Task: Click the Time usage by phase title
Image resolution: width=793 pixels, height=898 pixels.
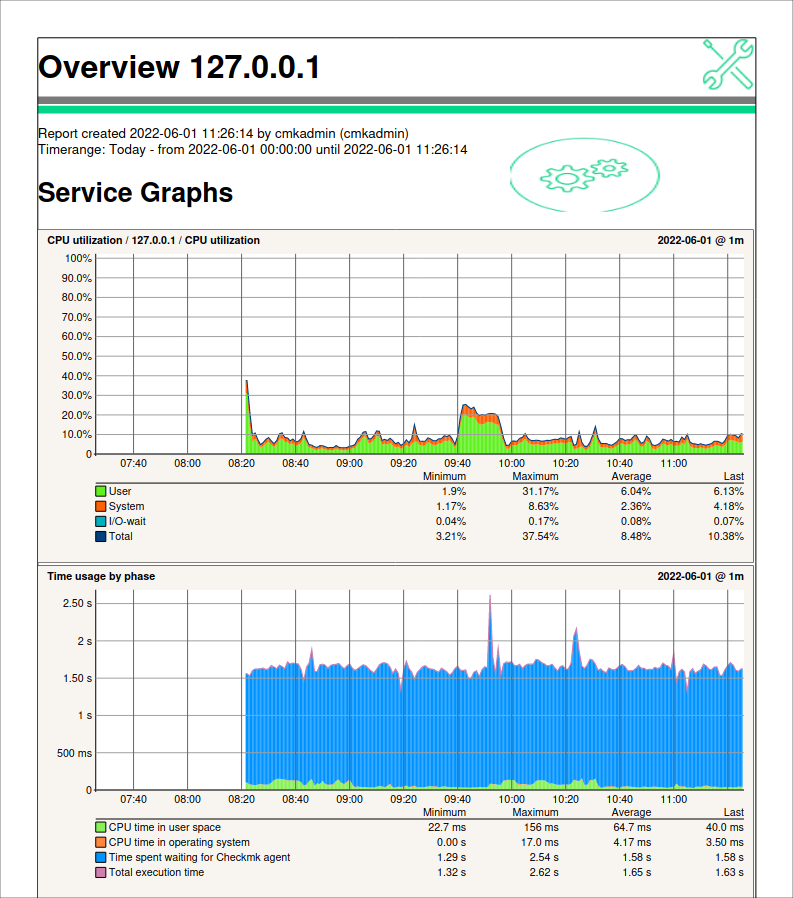Action: (x=101, y=576)
